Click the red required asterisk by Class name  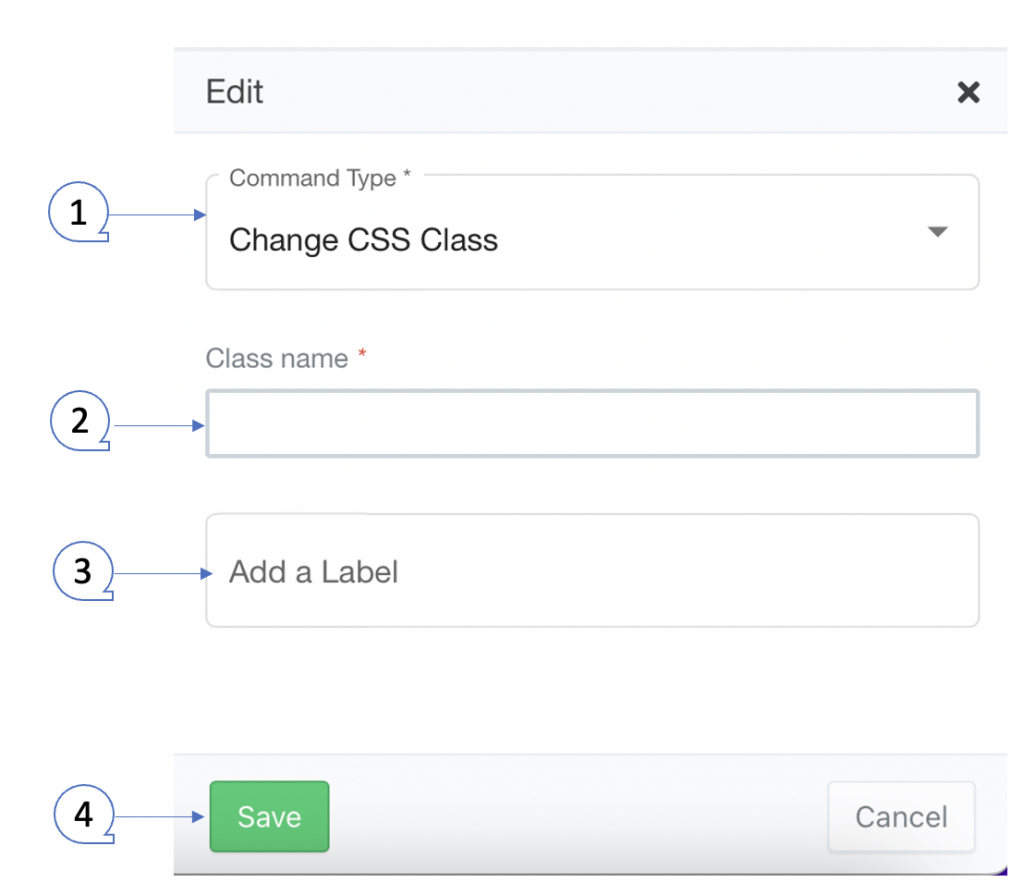point(362,353)
